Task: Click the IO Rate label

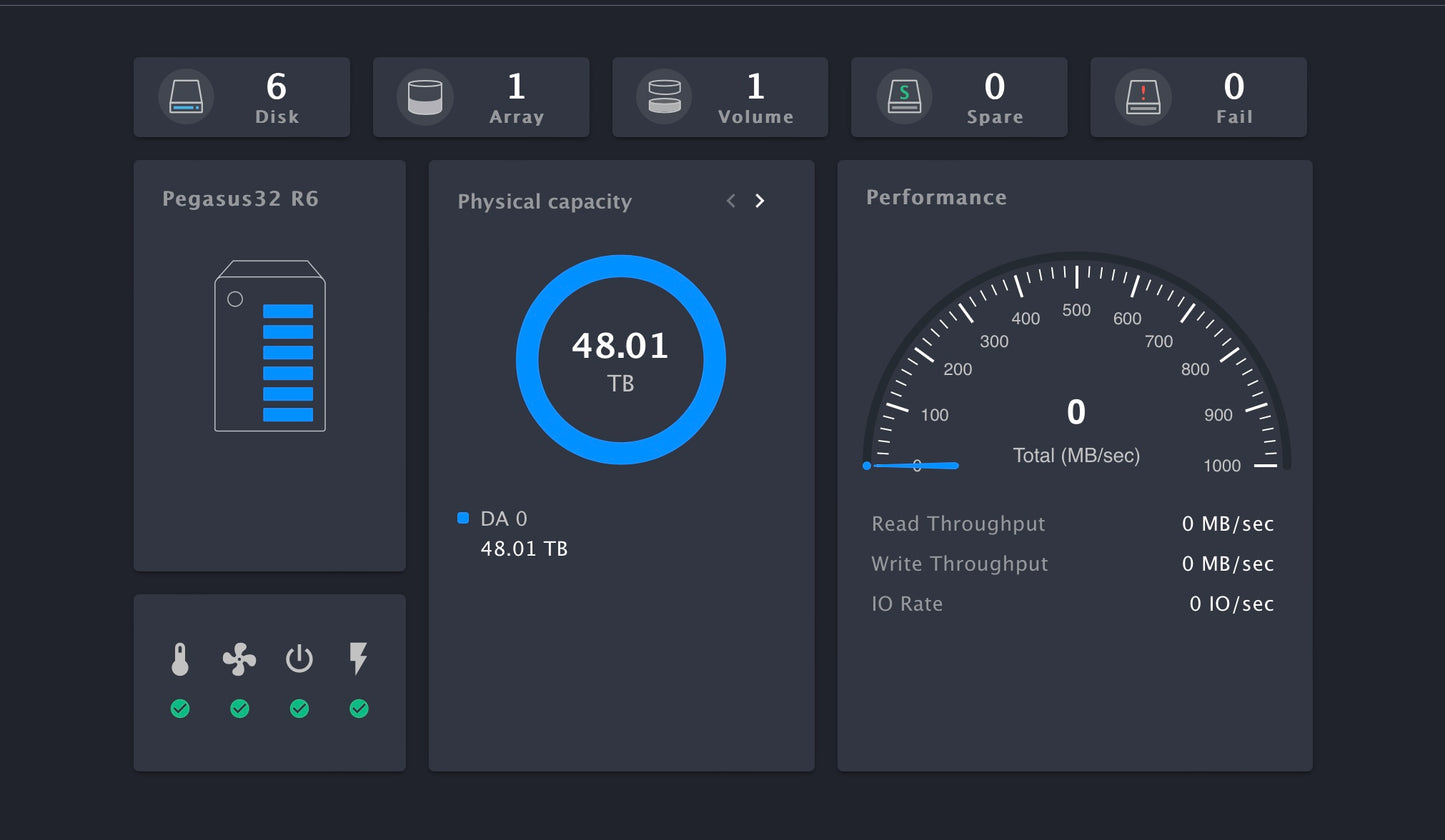Action: [907, 604]
